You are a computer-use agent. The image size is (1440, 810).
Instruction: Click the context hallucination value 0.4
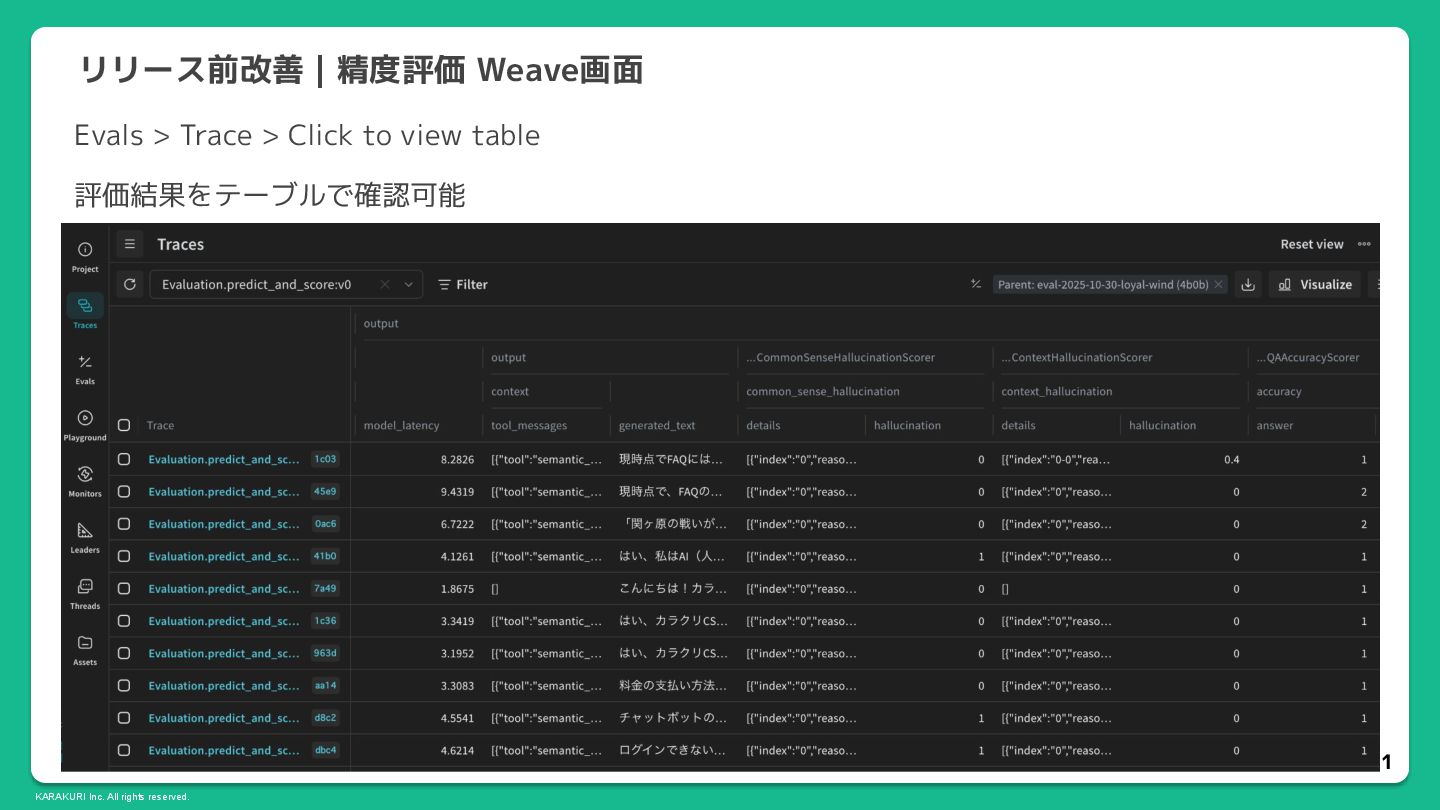click(1231, 460)
